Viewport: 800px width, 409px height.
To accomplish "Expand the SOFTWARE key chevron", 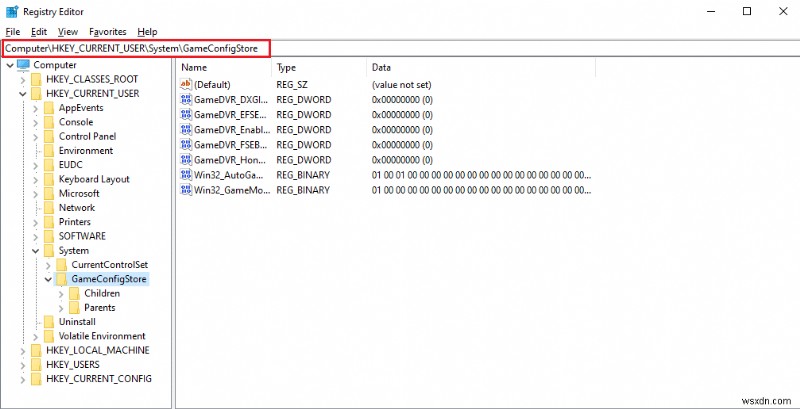I will (35, 237).
